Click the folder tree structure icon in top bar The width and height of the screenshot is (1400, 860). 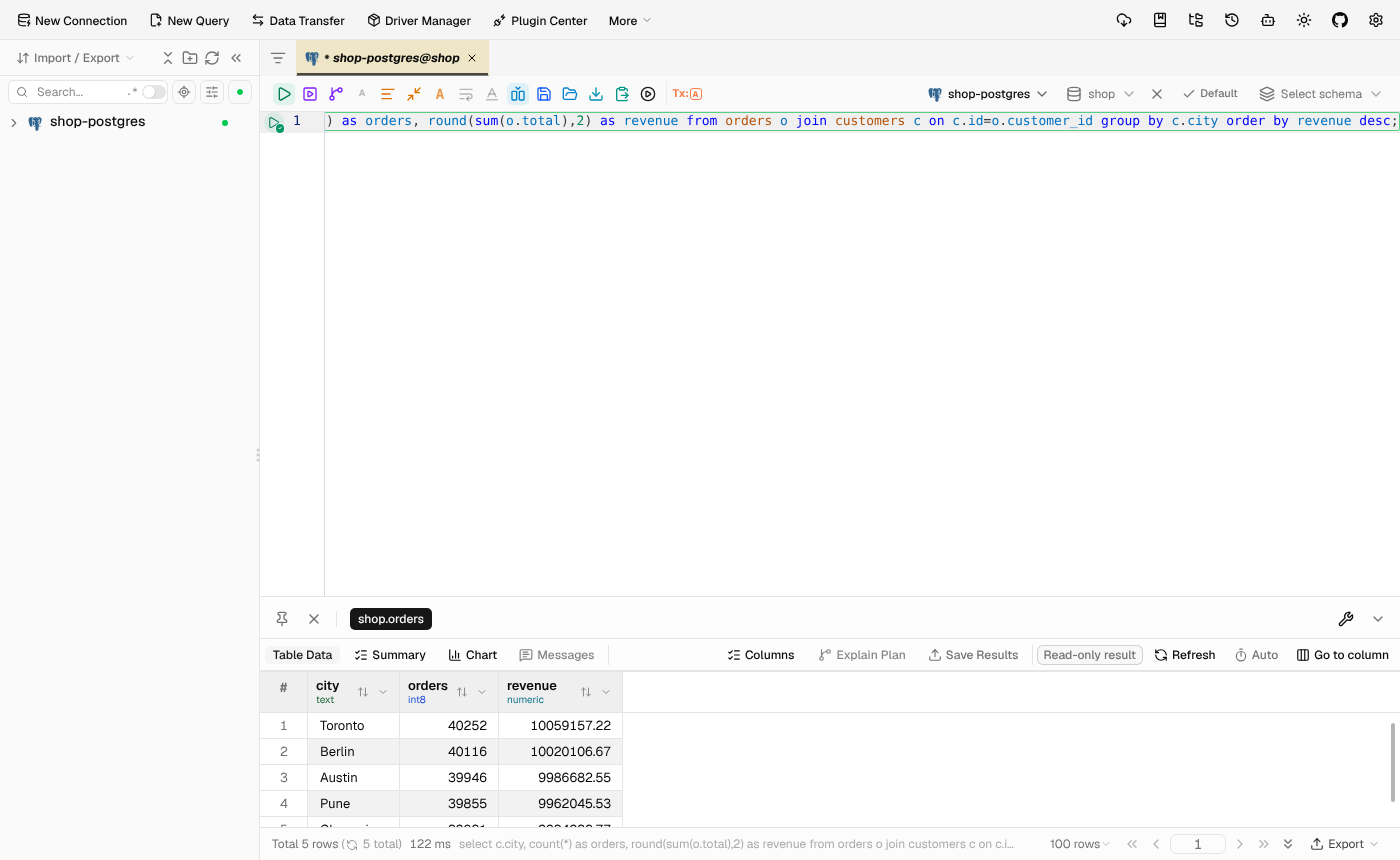[1196, 20]
